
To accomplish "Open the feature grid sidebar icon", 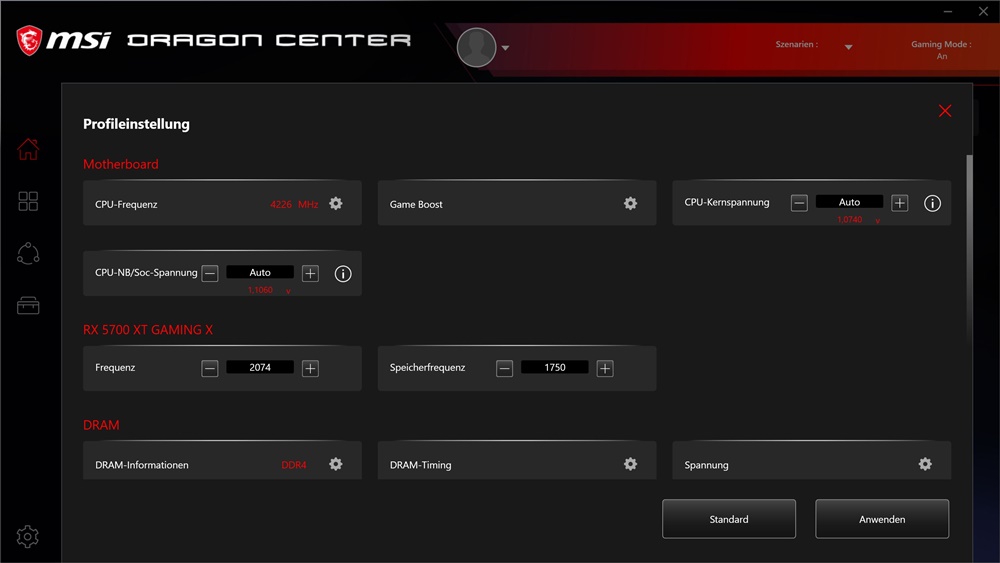I will pyautogui.click(x=28, y=202).
